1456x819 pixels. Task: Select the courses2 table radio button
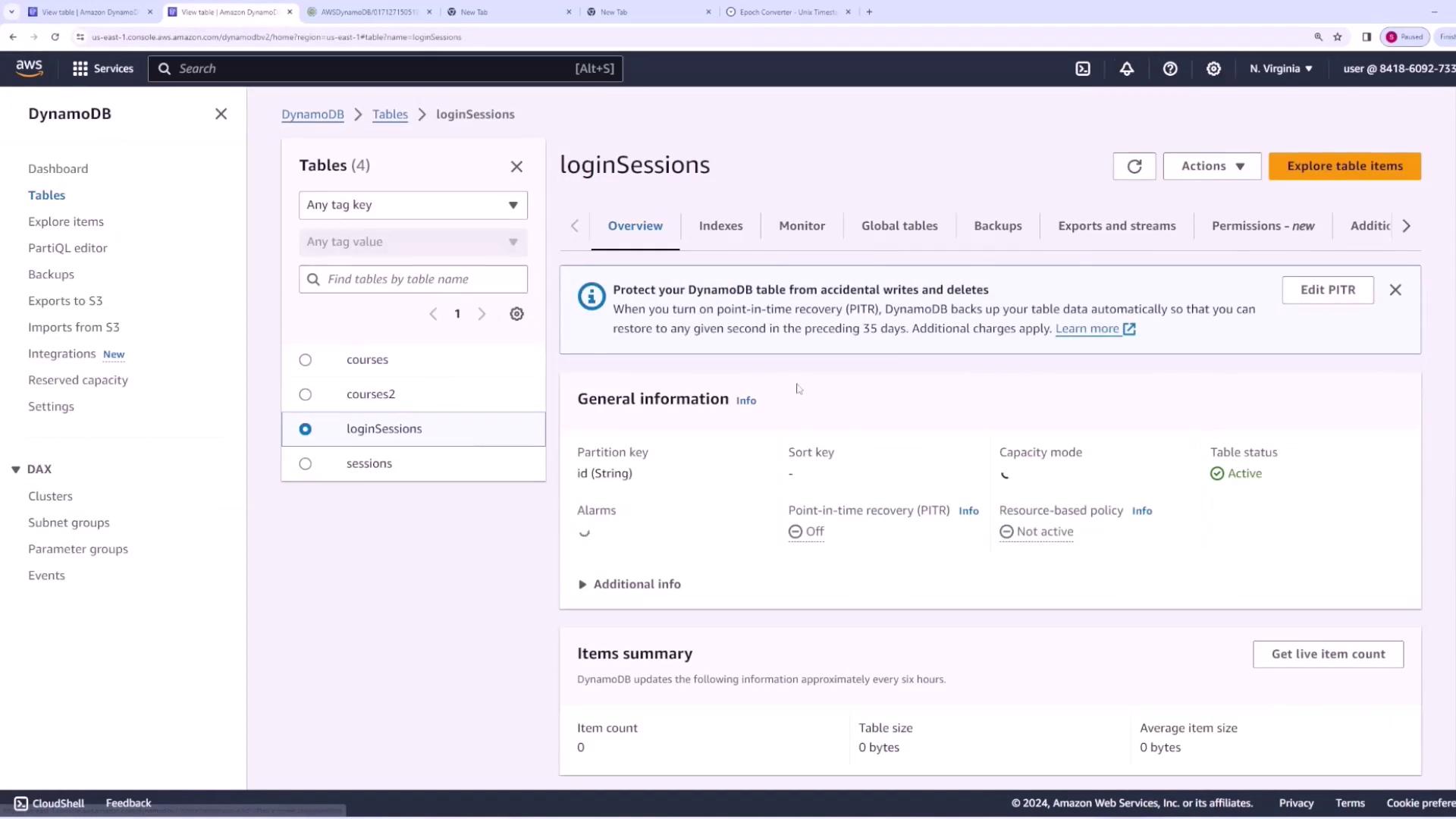click(x=305, y=394)
